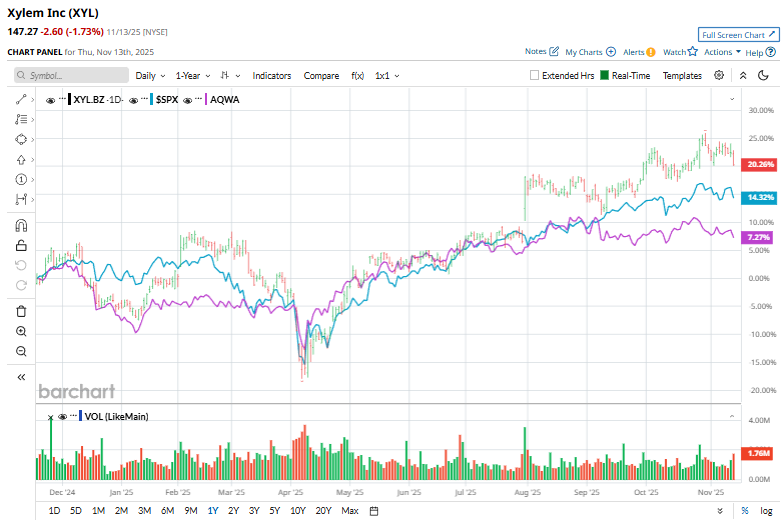This screenshot has width=782, height=522.
Task: Click the Alerts exclamation icon
Action: 650,52
